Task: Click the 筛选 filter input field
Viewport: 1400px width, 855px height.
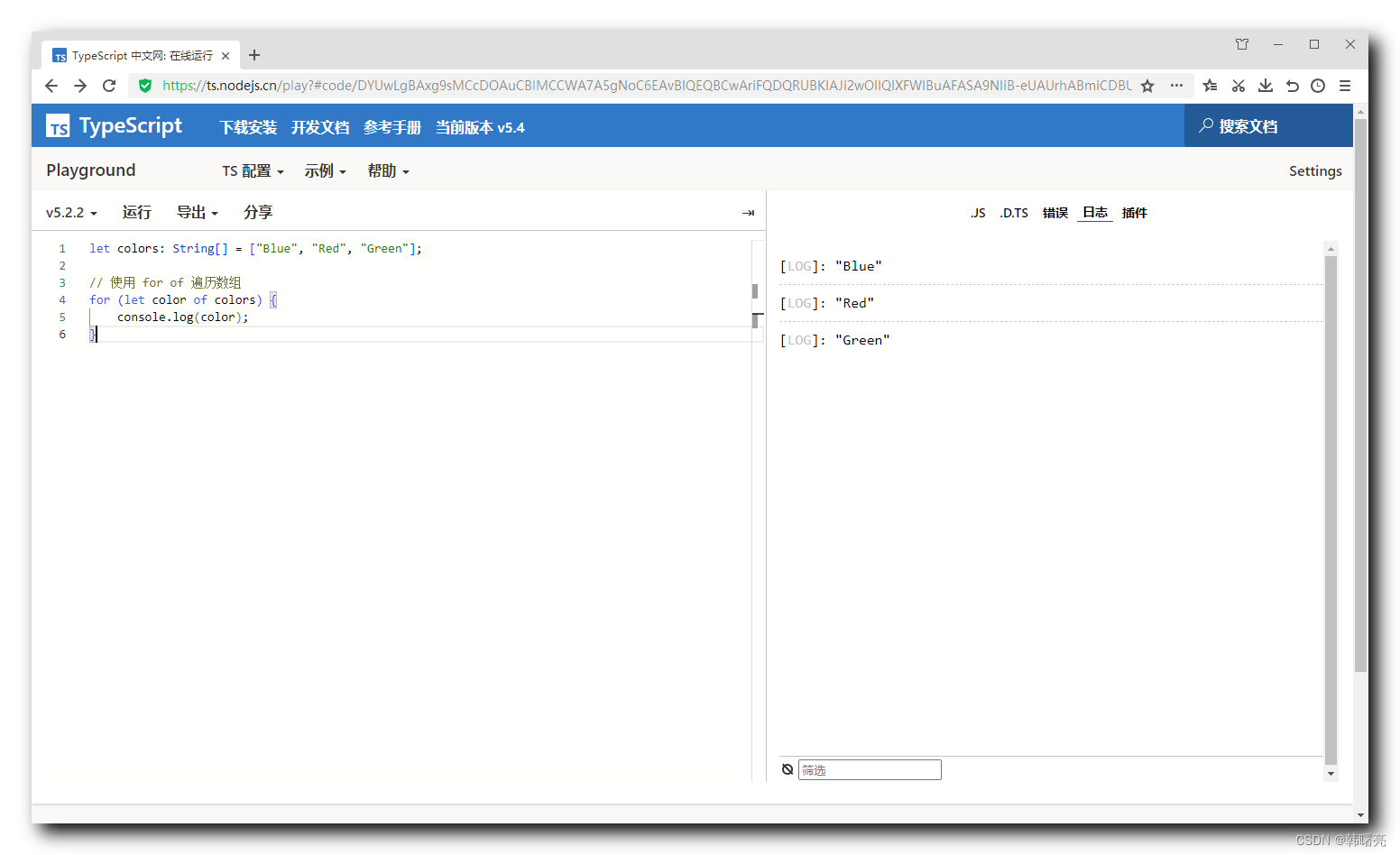Action: pyautogui.click(x=870, y=769)
